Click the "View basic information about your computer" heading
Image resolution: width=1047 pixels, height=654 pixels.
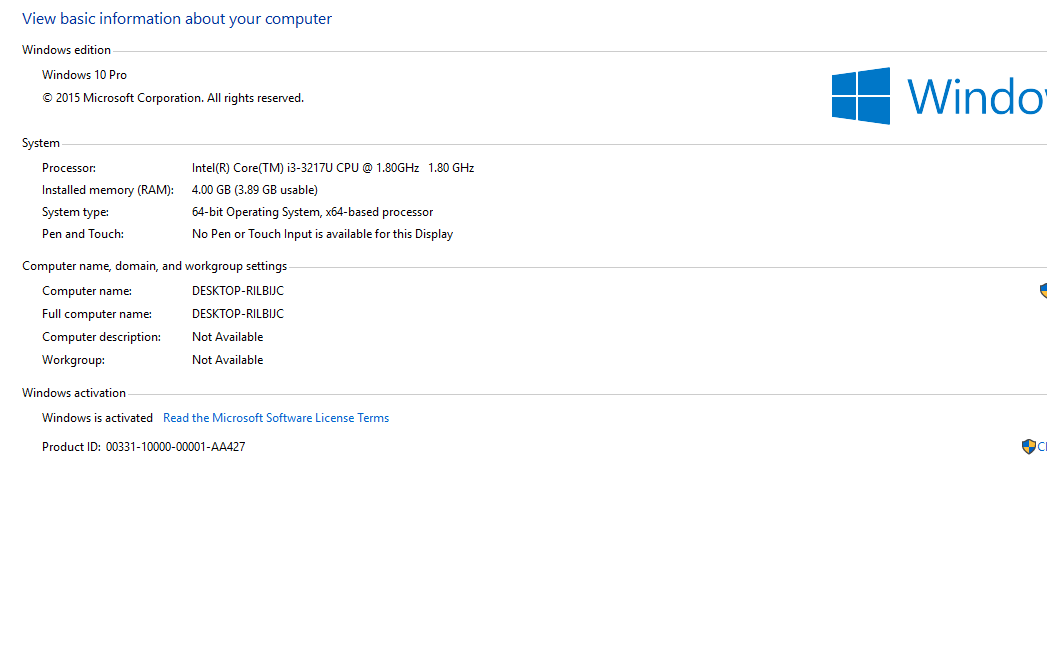(177, 19)
